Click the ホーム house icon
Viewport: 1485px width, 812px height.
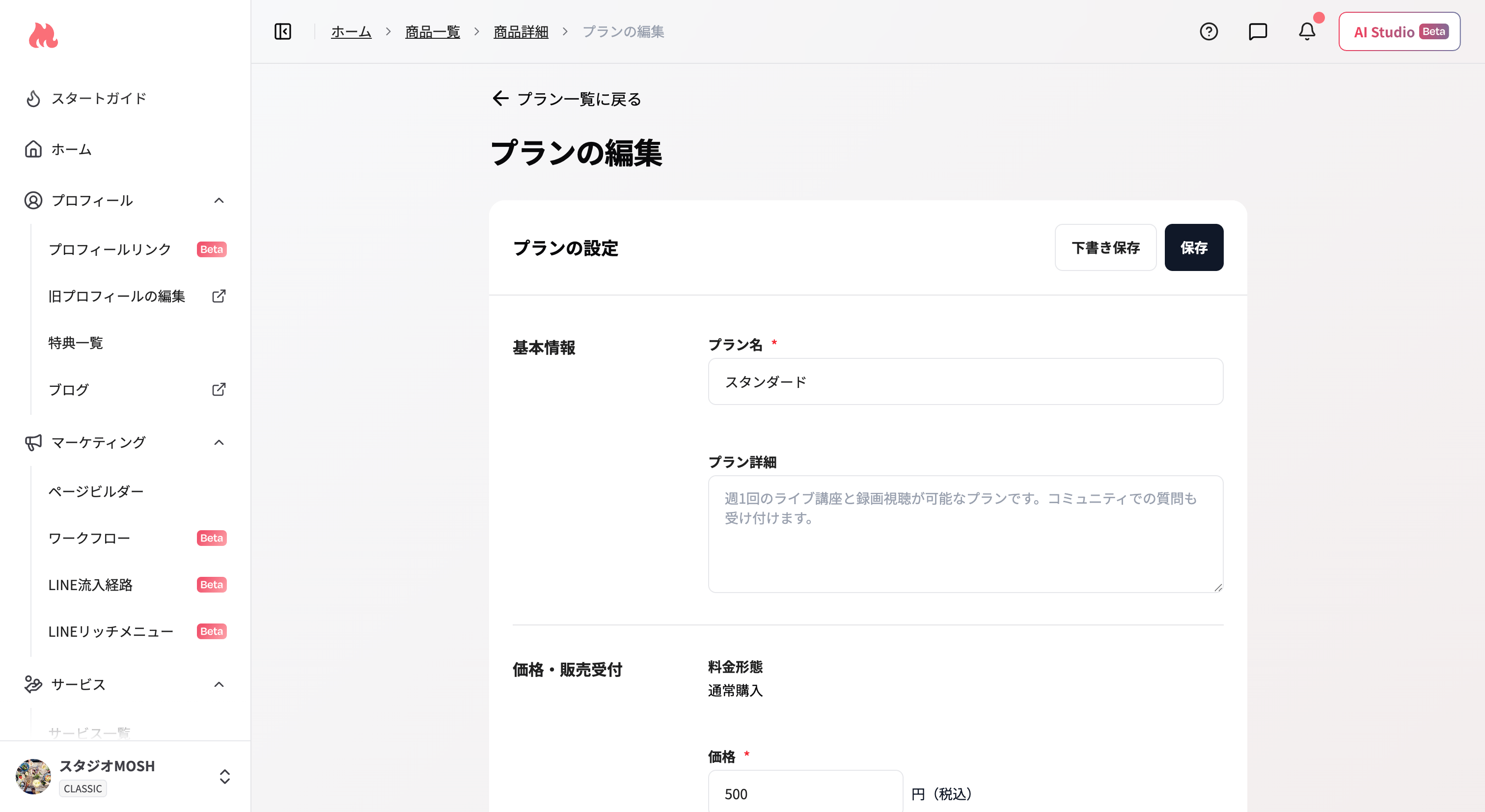[33, 149]
